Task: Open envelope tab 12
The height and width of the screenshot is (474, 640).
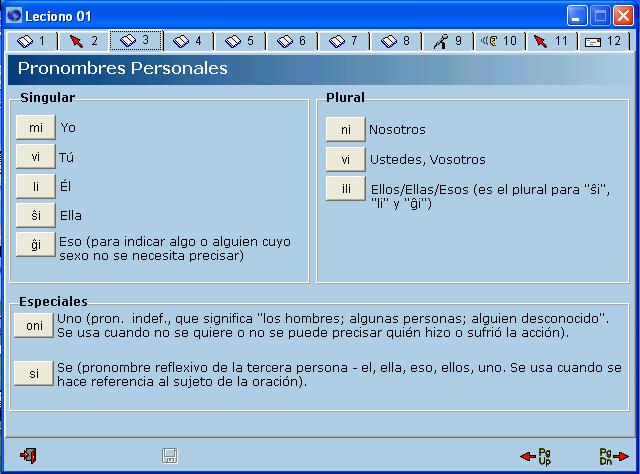Action: (x=603, y=41)
